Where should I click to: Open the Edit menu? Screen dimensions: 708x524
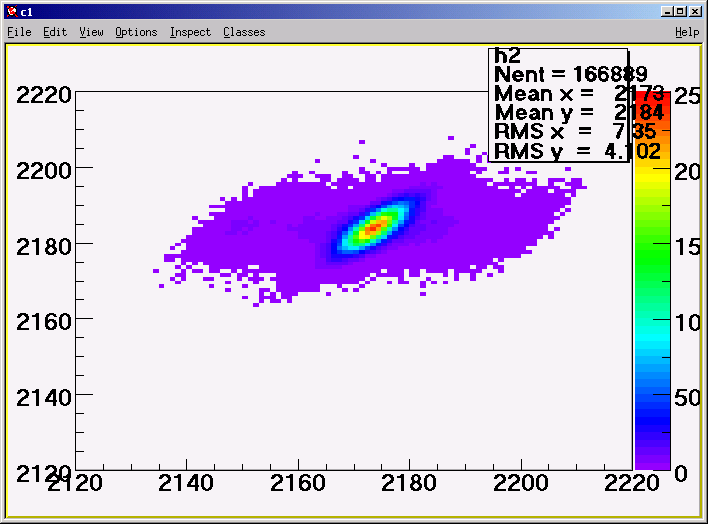(x=55, y=32)
